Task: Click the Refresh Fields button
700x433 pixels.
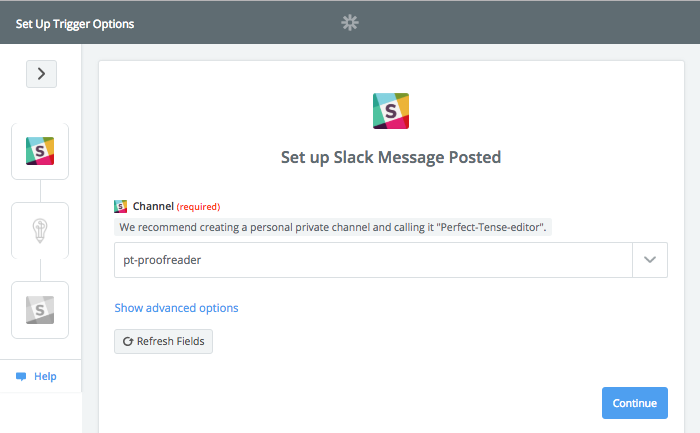Action: tap(163, 341)
